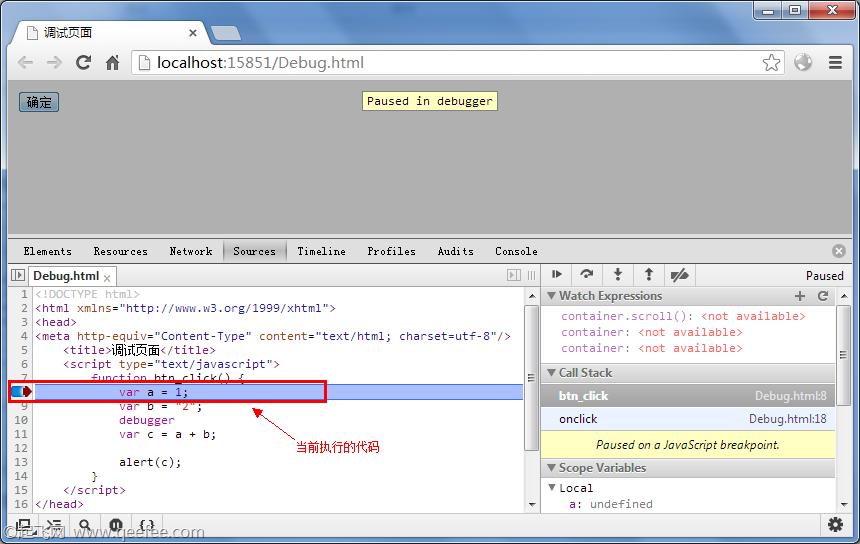Select container.scroll() watch expression
Screen dimensions: 860x544
(x=683, y=316)
